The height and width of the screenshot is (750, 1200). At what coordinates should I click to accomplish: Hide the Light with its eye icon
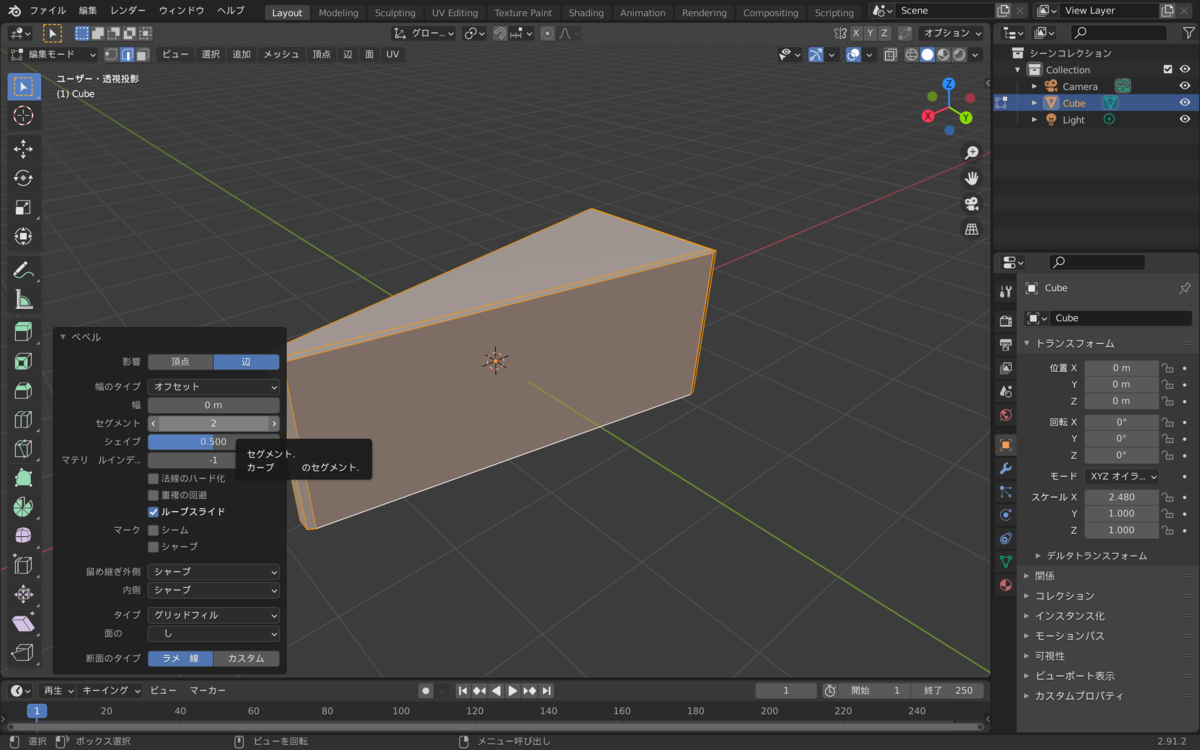[x=1185, y=120]
